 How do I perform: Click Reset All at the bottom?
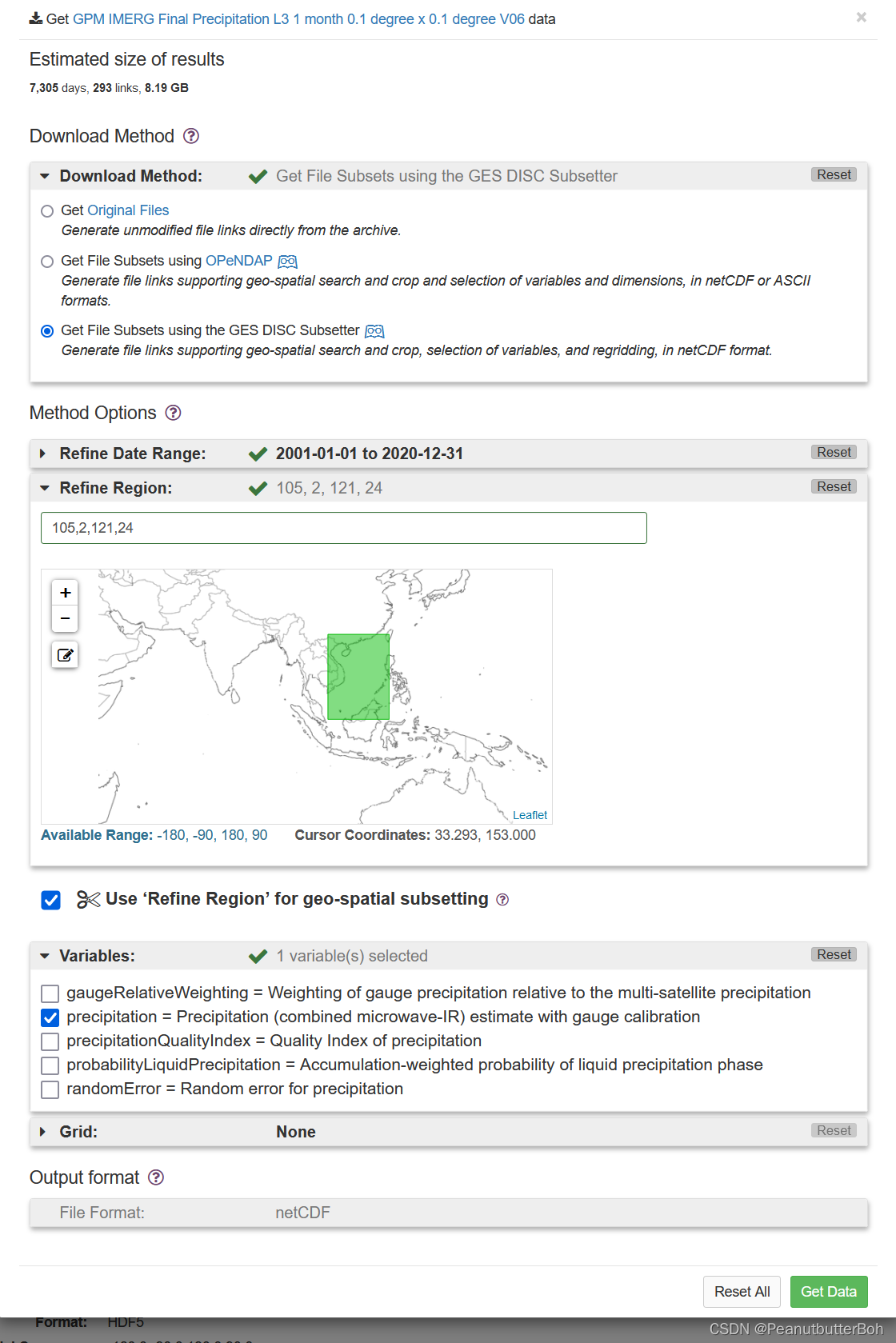pos(742,1292)
